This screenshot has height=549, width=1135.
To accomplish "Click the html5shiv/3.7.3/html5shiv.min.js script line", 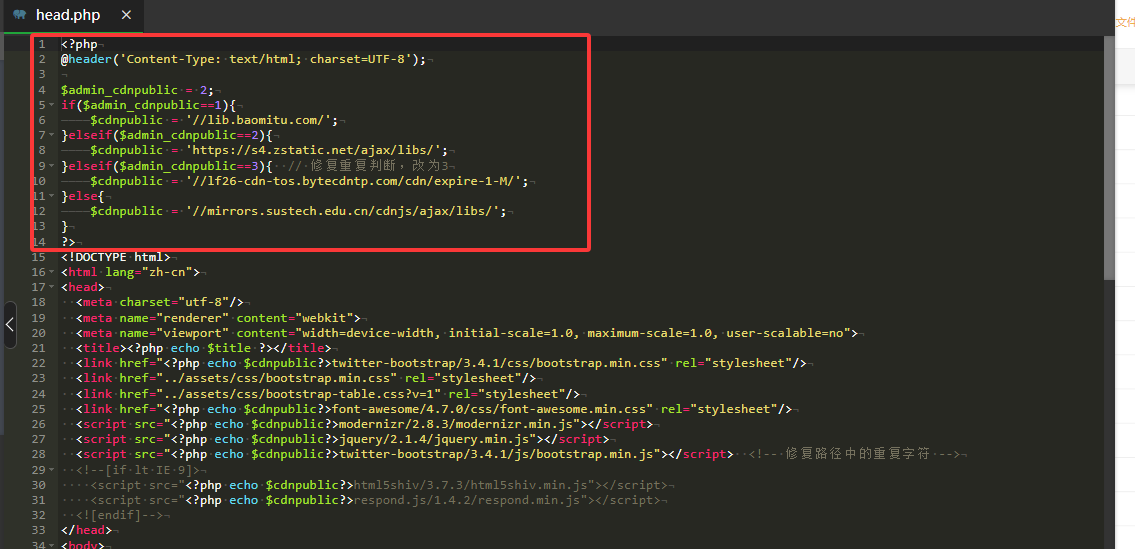I will pyautogui.click(x=379, y=485).
